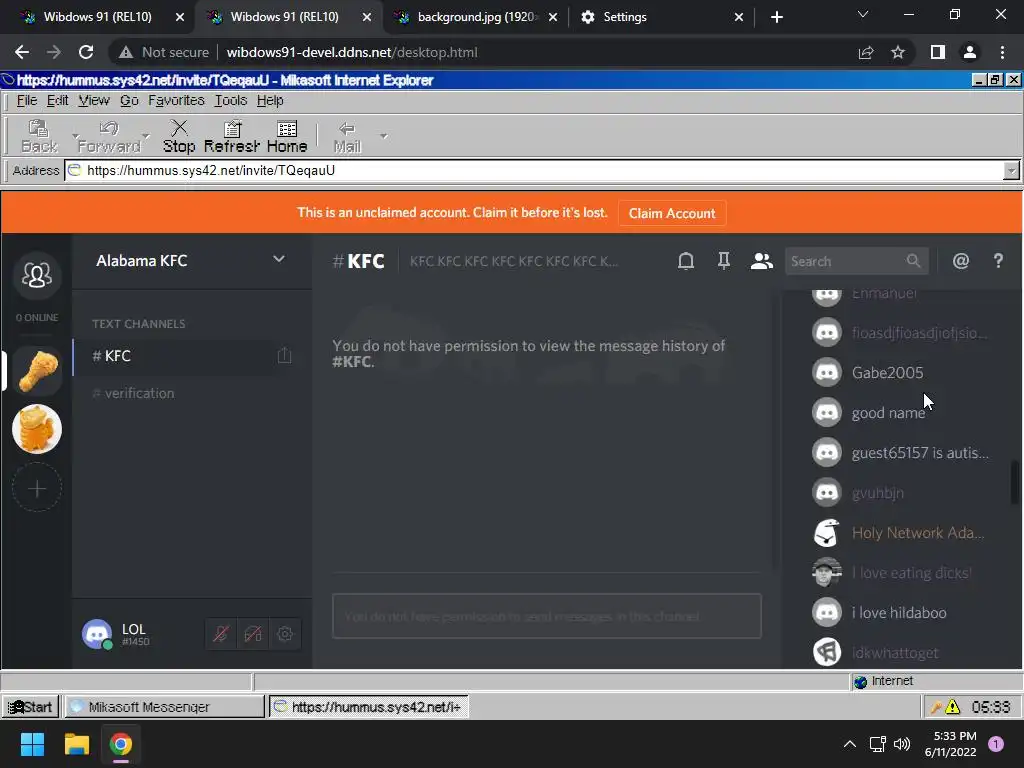This screenshot has width=1024, height=768.
Task: Select the orange cat server icon
Action: pyautogui.click(x=37, y=429)
